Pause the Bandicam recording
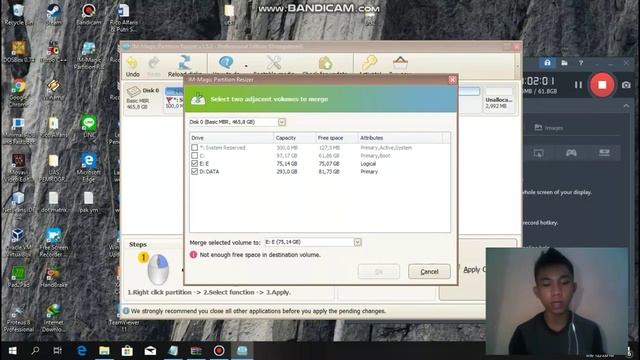Viewport: 640px width, 360px height. (x=578, y=85)
